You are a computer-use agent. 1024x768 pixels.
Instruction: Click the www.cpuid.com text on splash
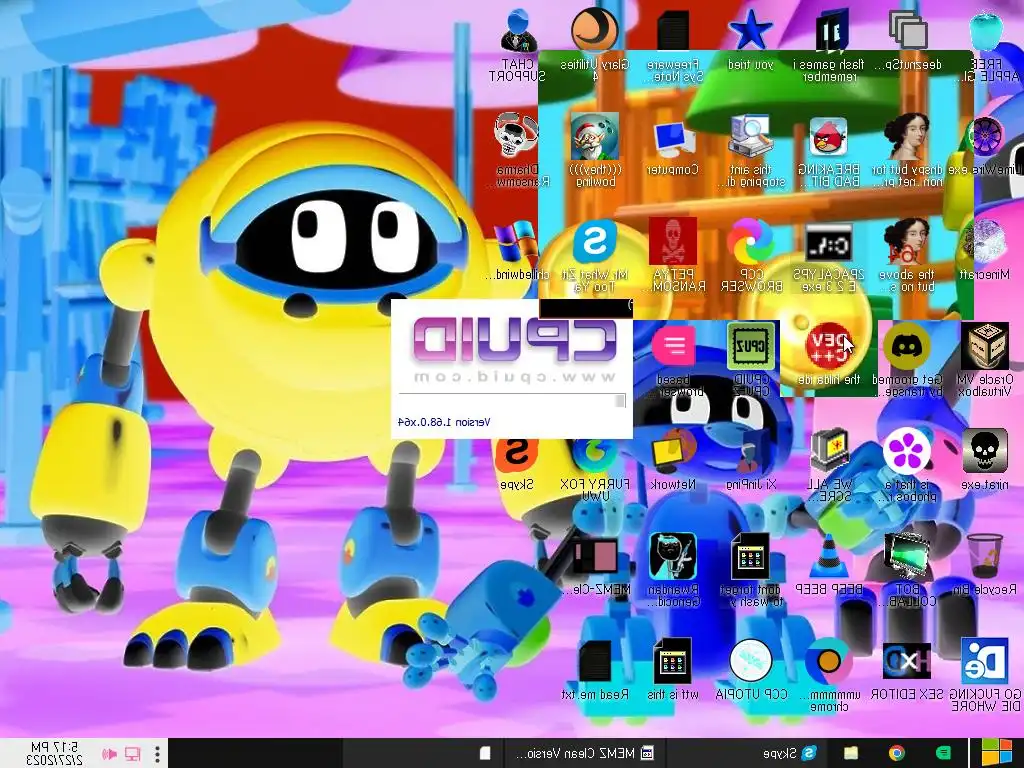click(516, 377)
